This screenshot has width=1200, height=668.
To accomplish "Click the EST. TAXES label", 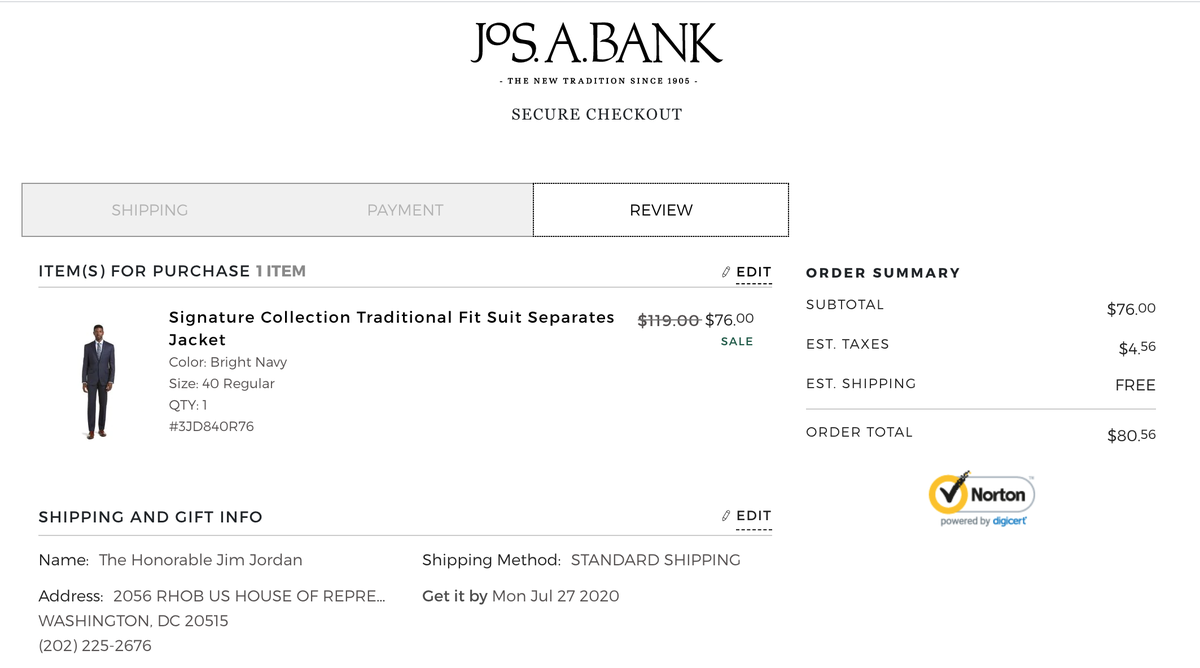I will click(848, 344).
